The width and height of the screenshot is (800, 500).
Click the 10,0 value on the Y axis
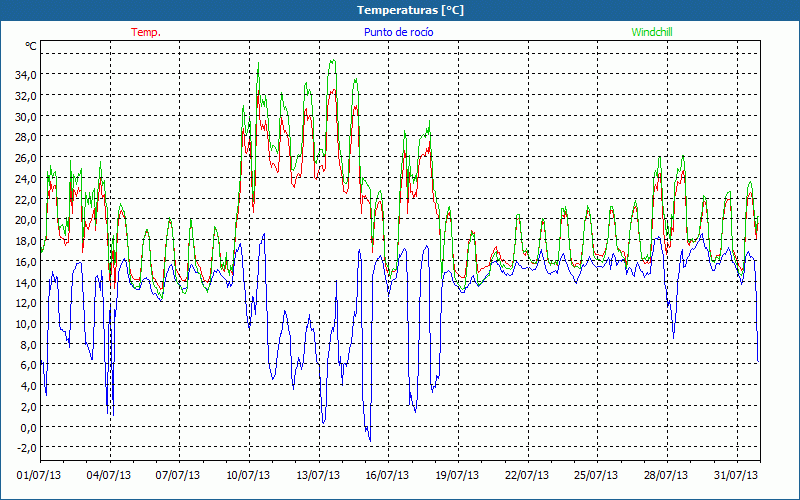(x=26, y=324)
